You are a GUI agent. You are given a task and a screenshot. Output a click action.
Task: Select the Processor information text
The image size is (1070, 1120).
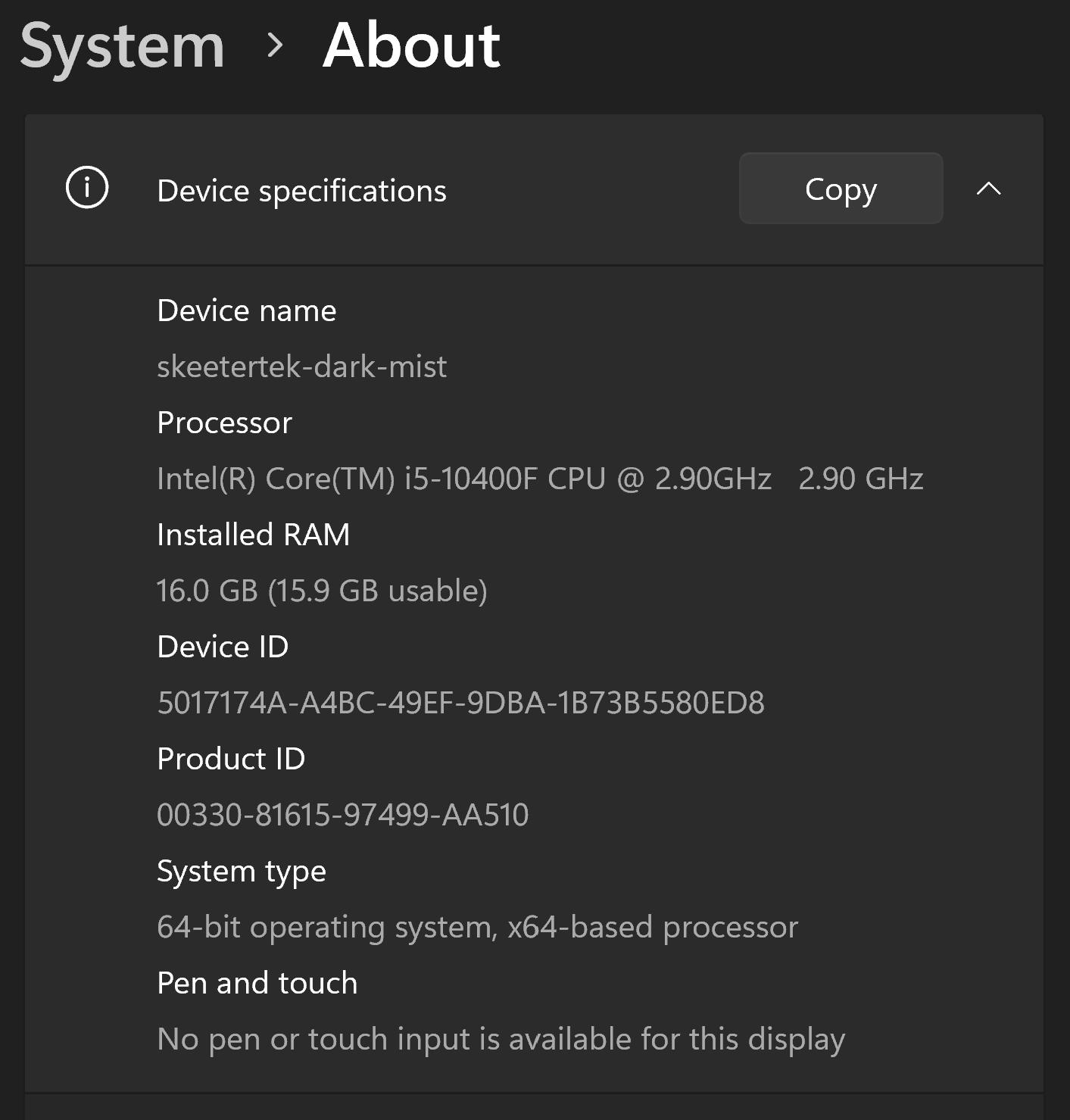click(540, 479)
